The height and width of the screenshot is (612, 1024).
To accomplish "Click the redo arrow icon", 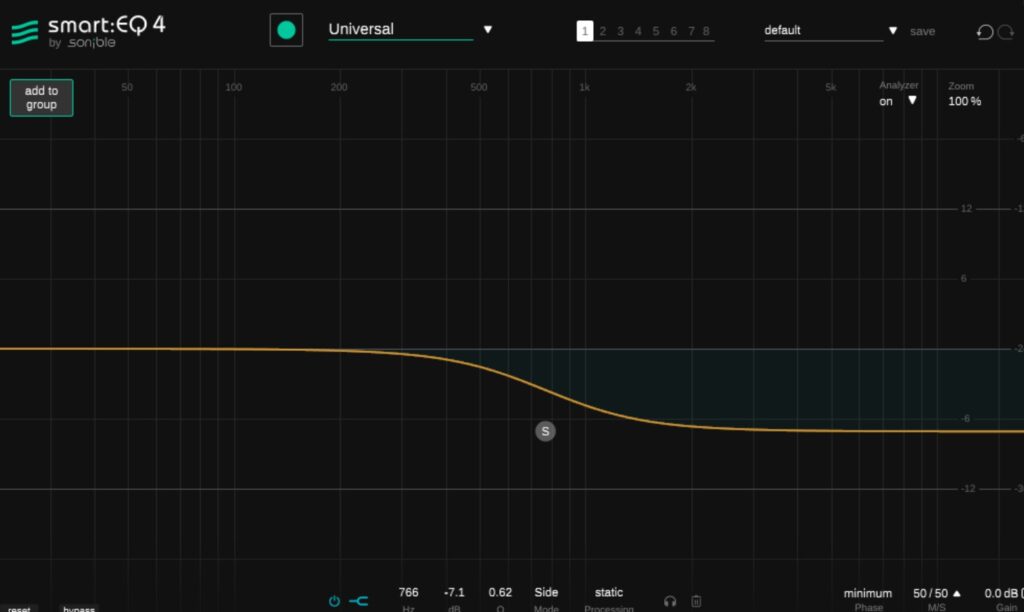I will tap(1005, 32).
